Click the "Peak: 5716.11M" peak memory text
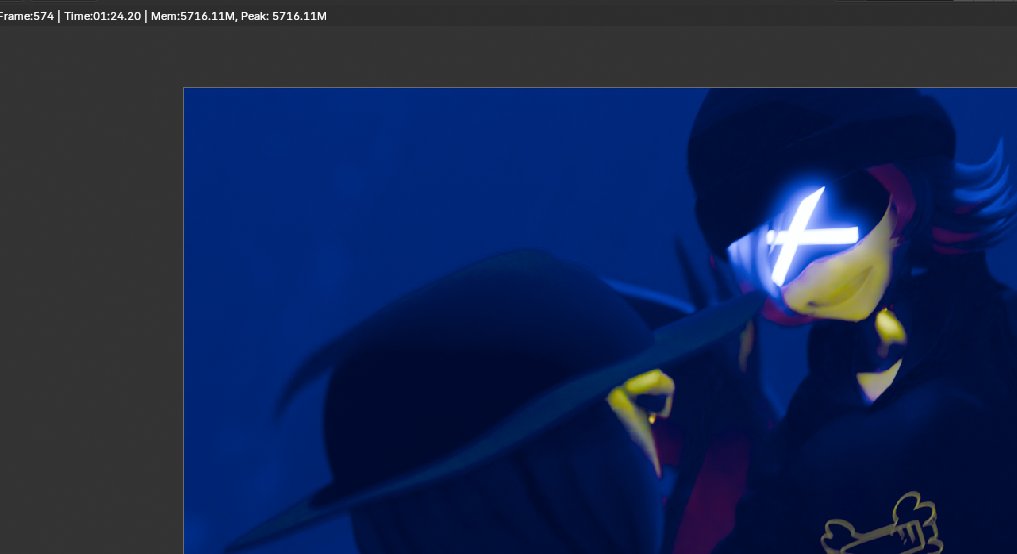The width and height of the screenshot is (1017, 554). 283,16
